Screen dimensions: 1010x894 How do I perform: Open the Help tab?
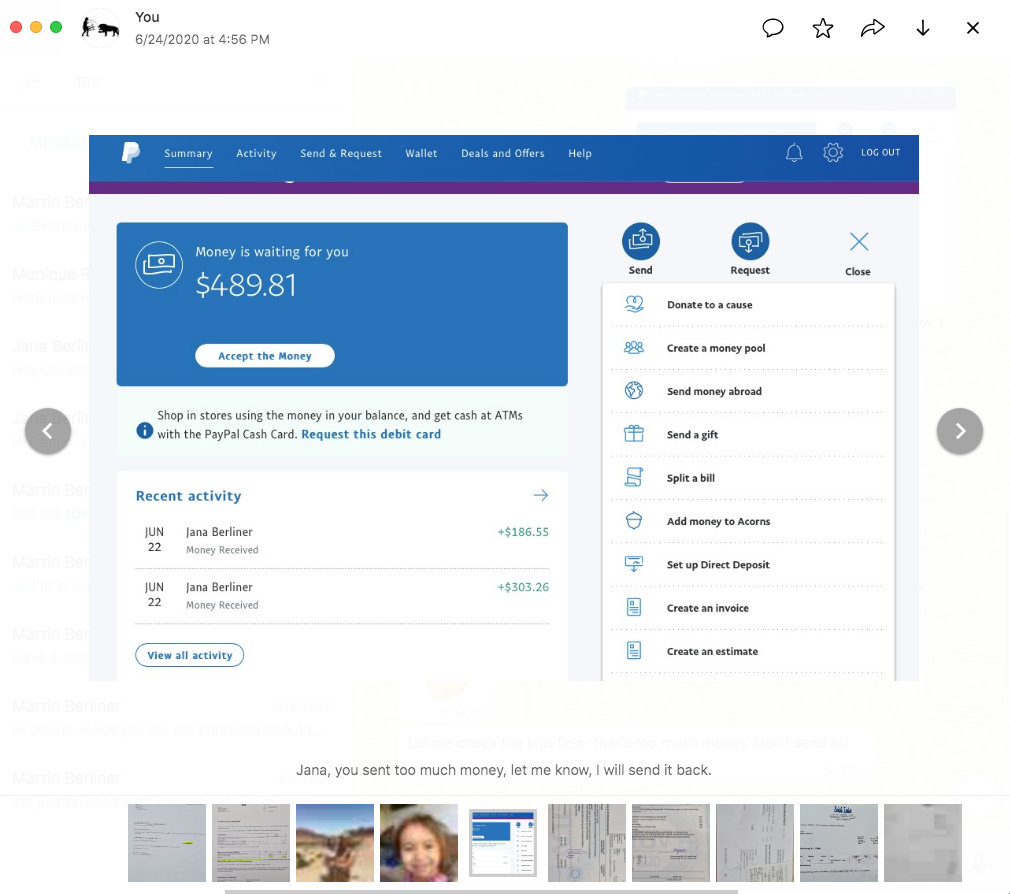pyautogui.click(x=580, y=153)
